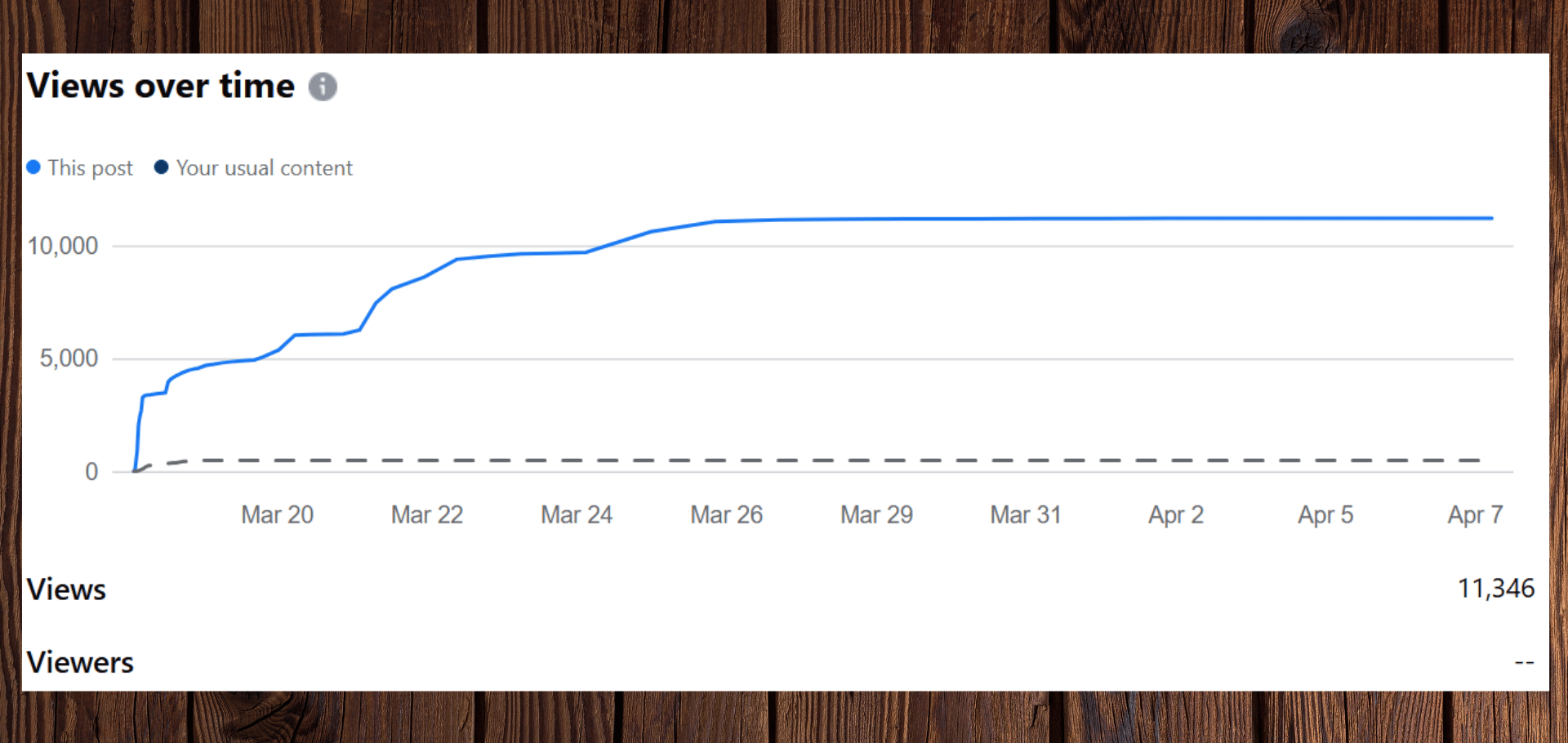
Task: Click the info icon beside Views over time
Action: click(x=323, y=87)
